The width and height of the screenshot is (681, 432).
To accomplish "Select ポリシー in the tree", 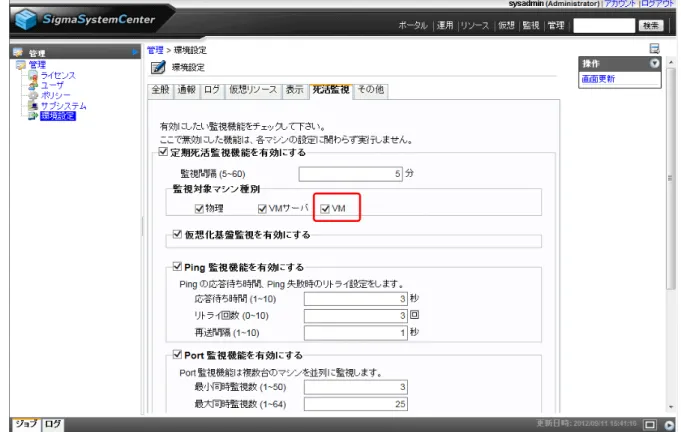I will click(55, 95).
